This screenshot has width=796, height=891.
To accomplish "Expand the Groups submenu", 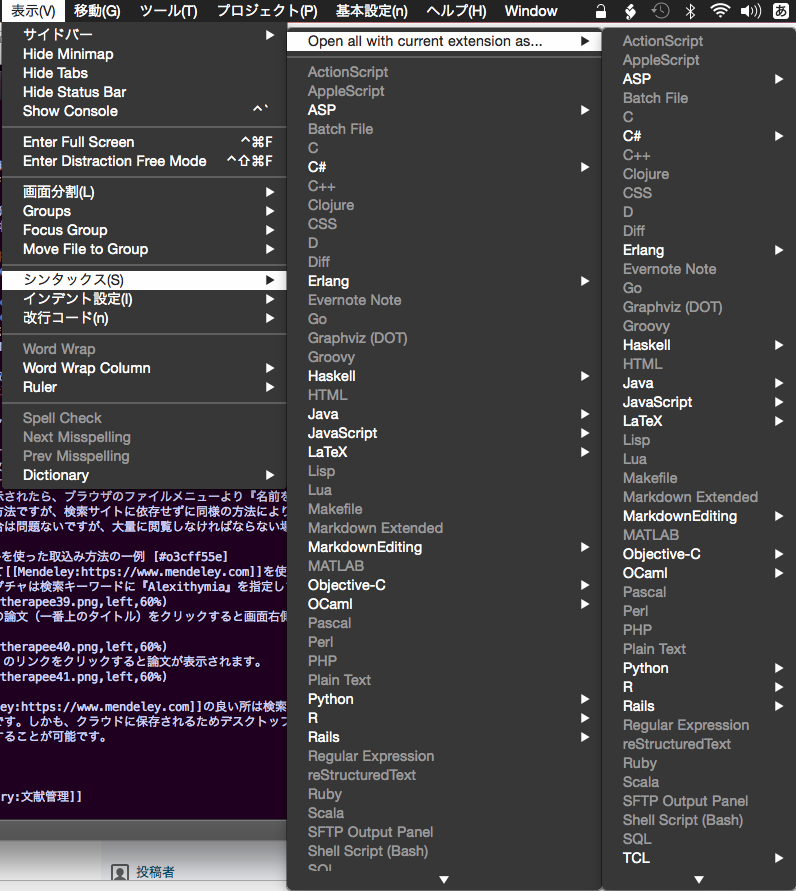I will tap(144, 211).
